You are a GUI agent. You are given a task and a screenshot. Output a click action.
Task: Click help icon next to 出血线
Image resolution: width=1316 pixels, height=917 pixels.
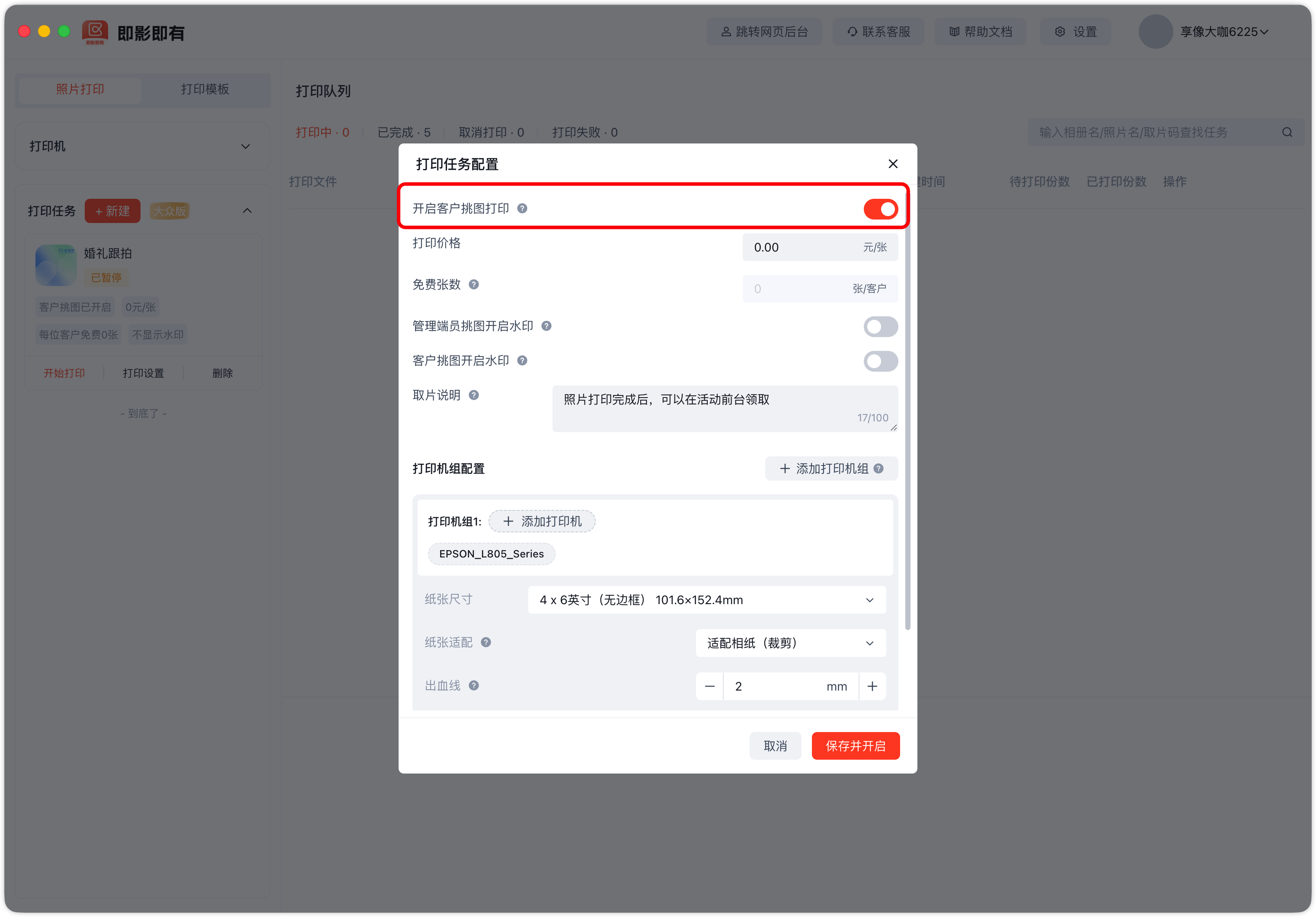pos(473,686)
